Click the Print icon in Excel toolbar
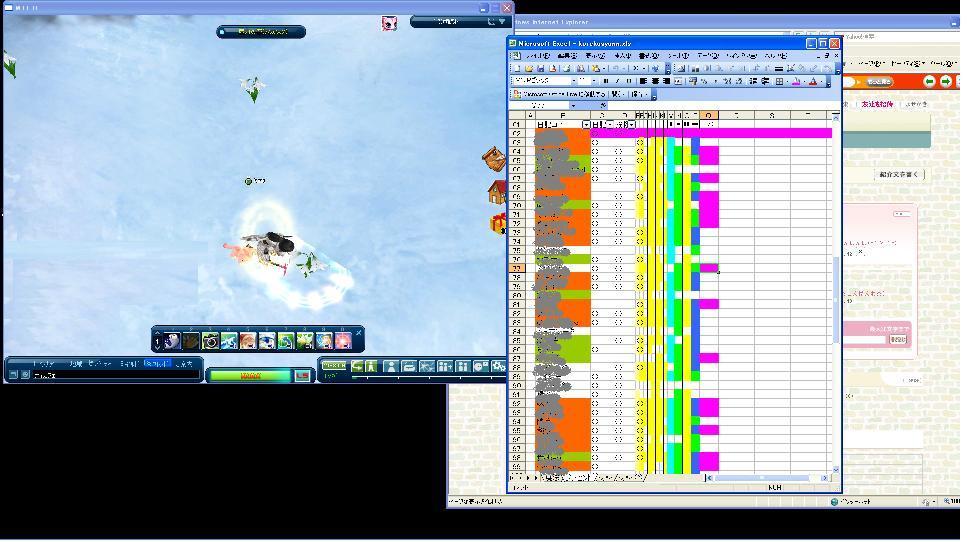Screen dimensions: 967x542 pos(566,68)
